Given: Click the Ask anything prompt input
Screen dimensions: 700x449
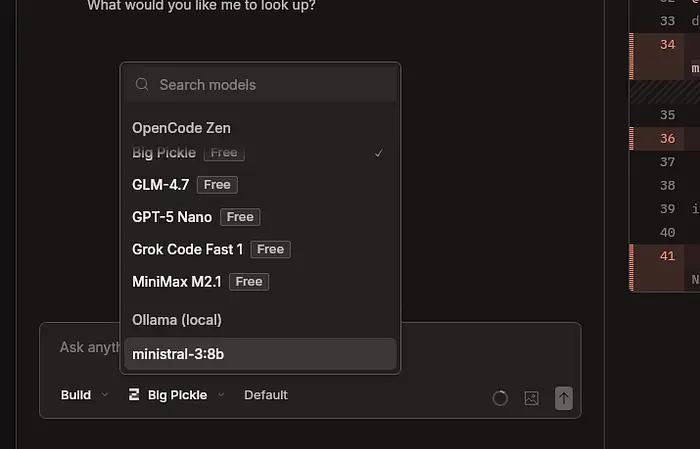Looking at the screenshot, I should (80, 347).
